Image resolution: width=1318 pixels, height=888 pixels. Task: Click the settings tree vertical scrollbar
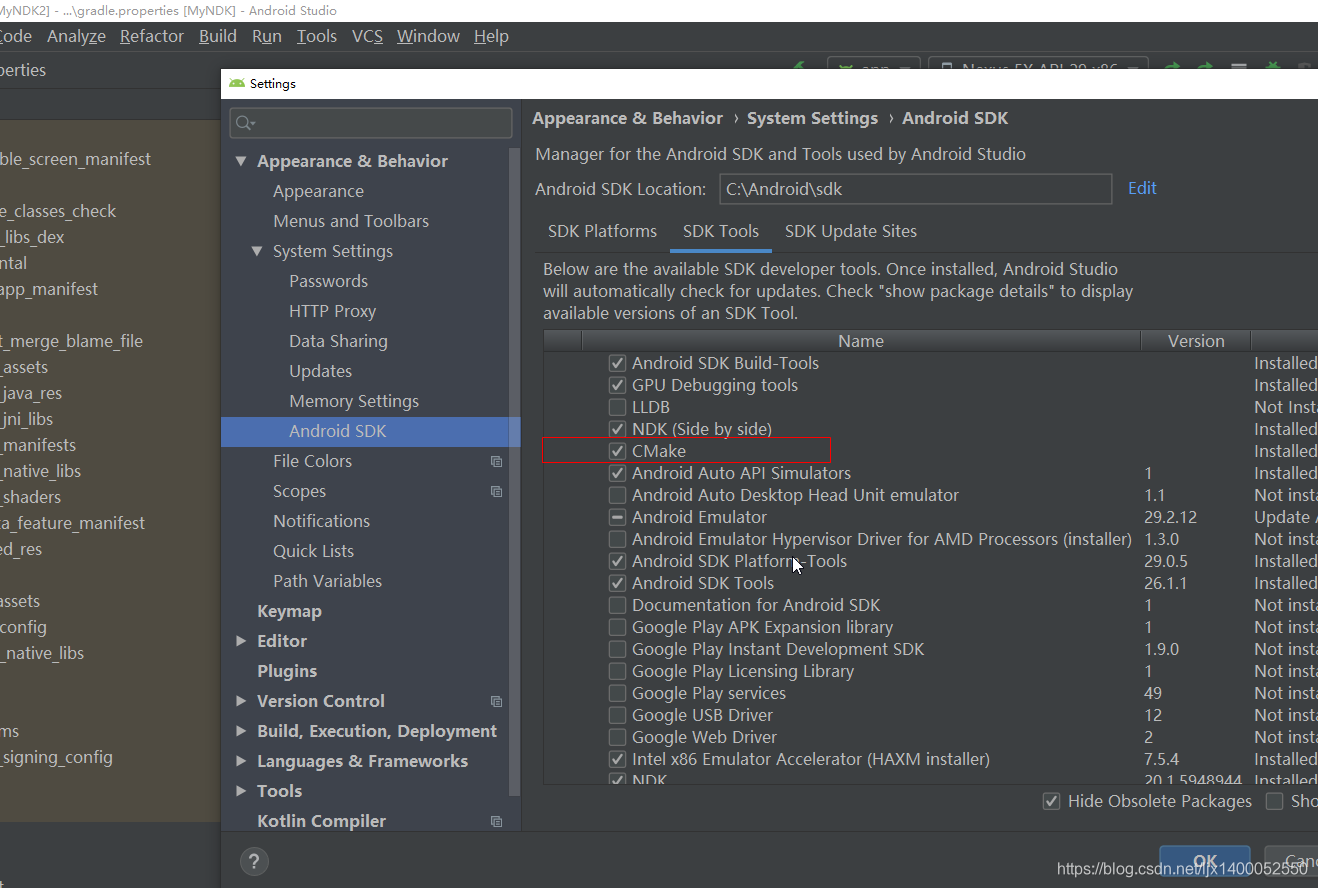click(x=516, y=470)
